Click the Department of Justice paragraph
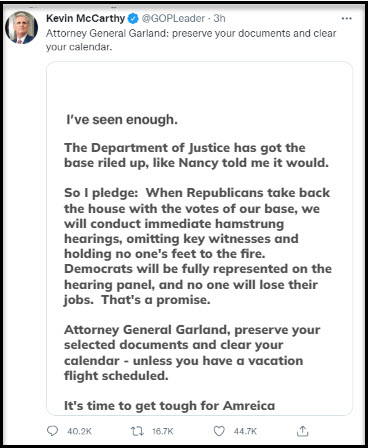The height and width of the screenshot is (448, 368). [x=196, y=155]
